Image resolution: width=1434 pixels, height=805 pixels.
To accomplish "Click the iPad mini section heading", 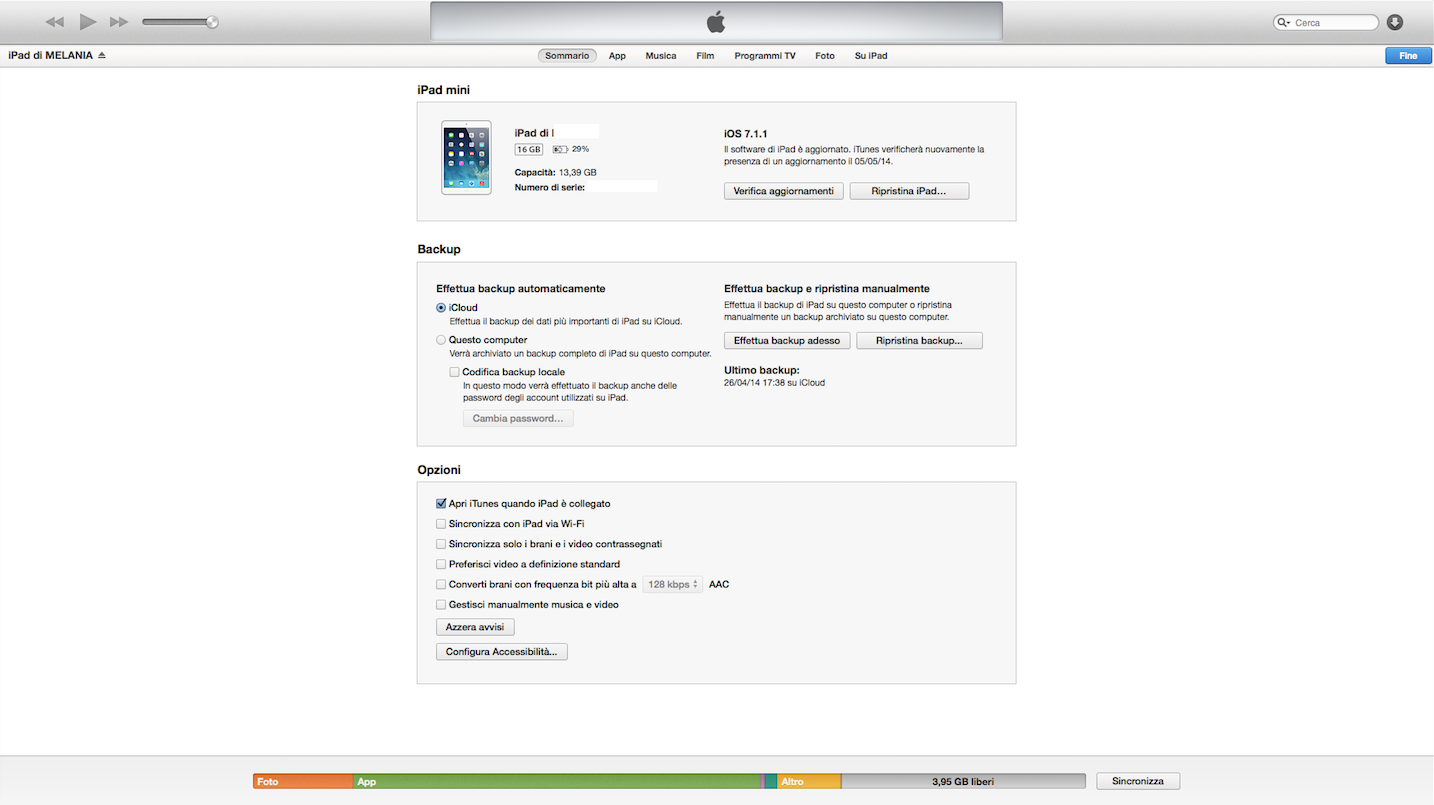I will pos(444,90).
